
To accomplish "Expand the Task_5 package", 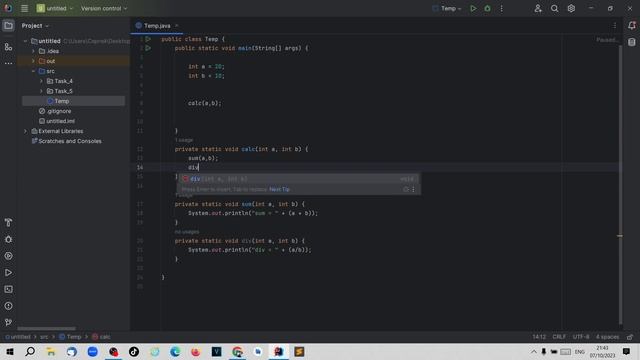I will [x=41, y=91].
